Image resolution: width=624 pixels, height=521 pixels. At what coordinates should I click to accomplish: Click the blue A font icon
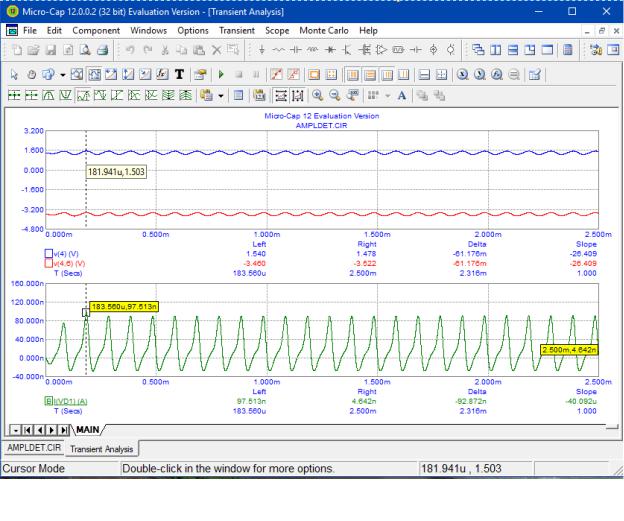[402, 96]
